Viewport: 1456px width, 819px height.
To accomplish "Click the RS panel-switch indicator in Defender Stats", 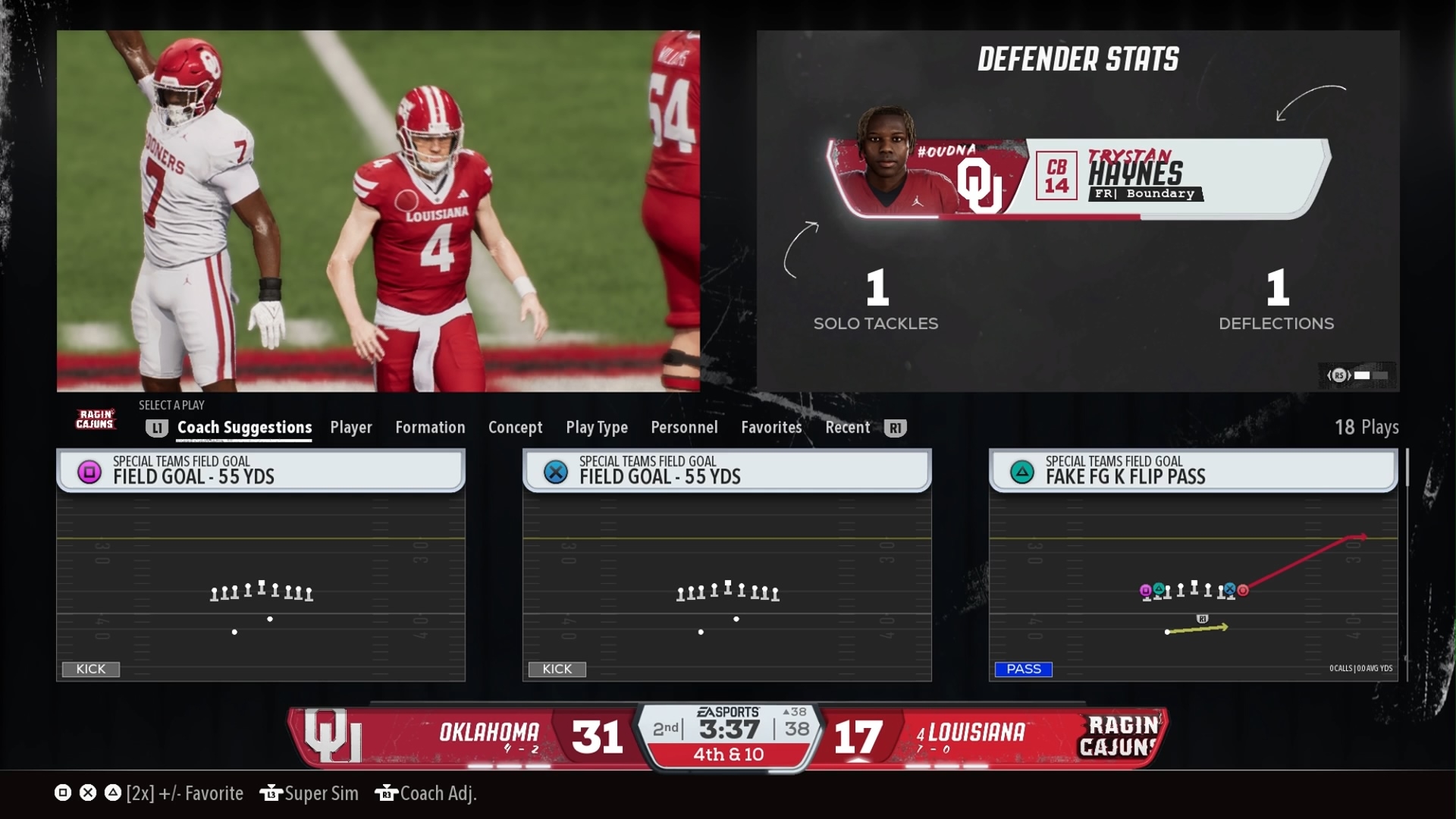I will point(1339,375).
